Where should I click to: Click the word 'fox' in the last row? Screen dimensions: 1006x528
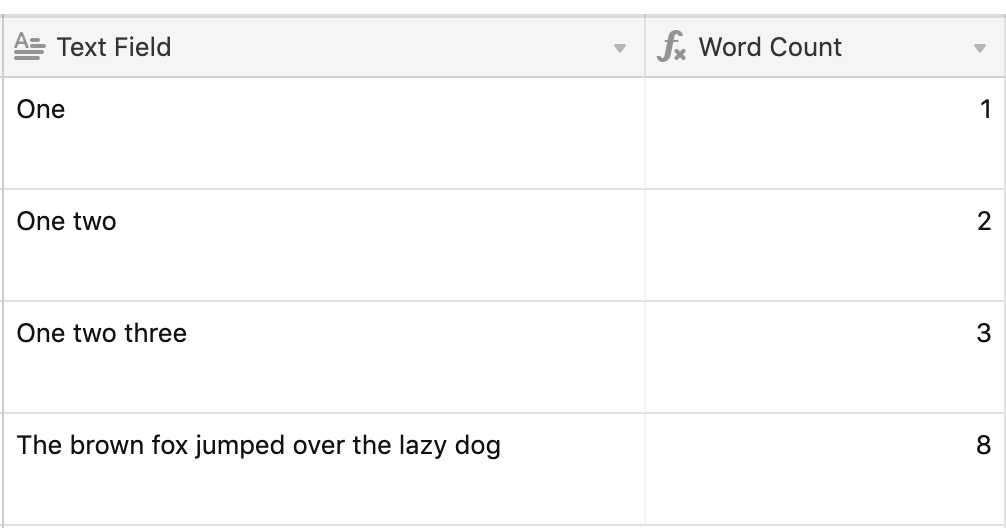pyautogui.click(x=169, y=445)
